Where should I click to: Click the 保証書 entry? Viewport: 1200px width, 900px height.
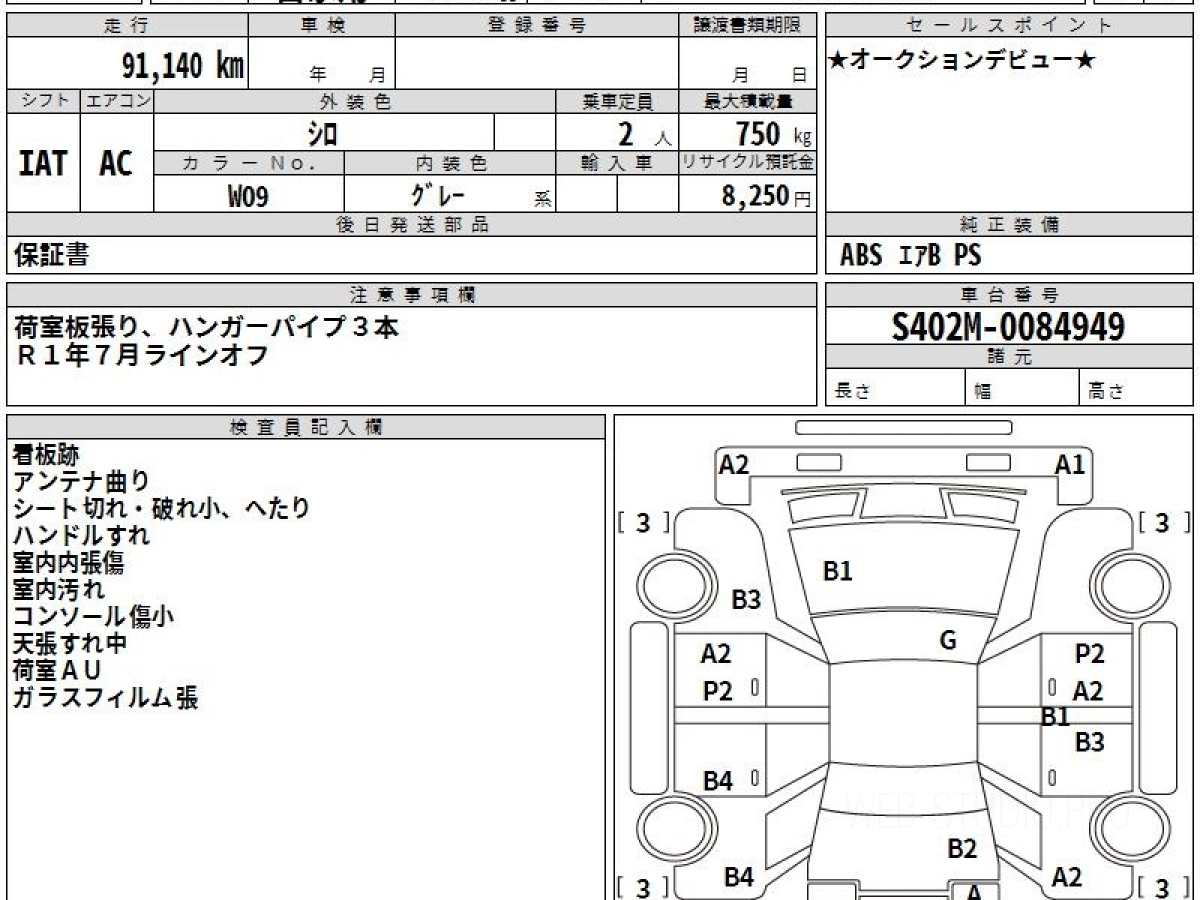51,256
